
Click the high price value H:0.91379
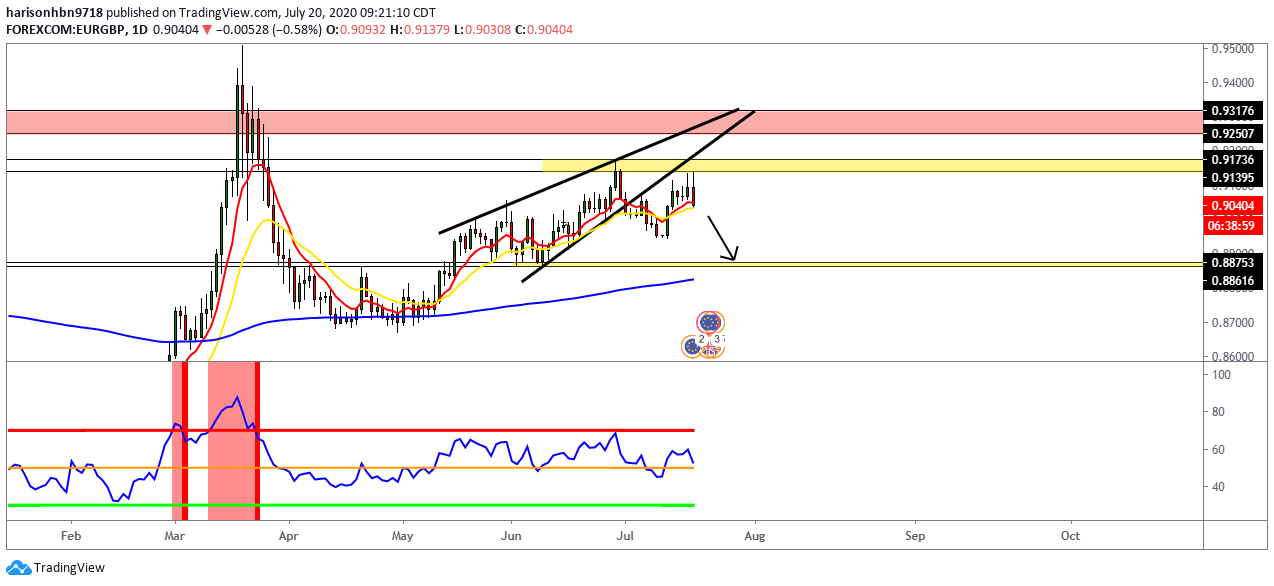coord(418,30)
